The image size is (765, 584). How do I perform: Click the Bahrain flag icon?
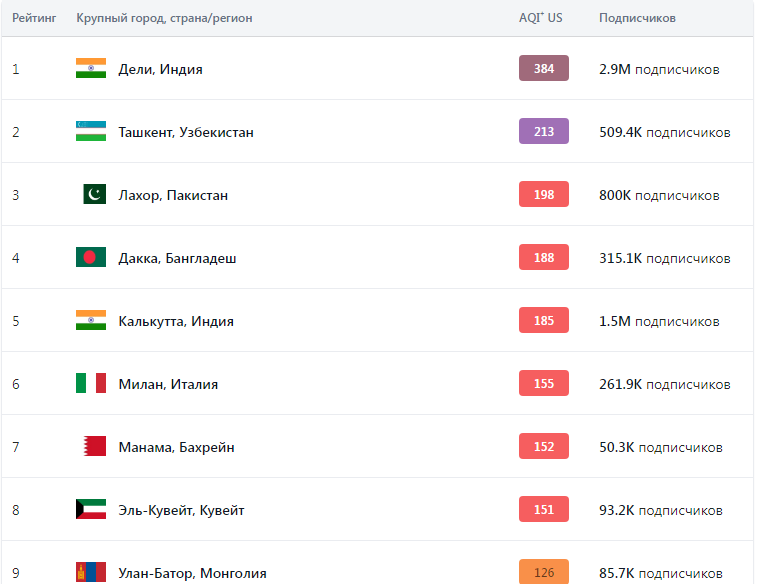click(x=94, y=447)
